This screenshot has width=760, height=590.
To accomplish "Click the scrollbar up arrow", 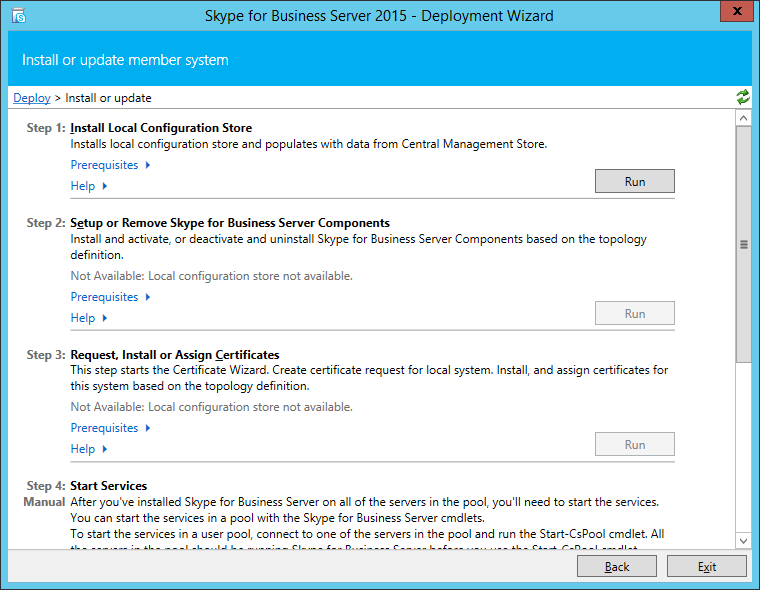I will coord(743,118).
